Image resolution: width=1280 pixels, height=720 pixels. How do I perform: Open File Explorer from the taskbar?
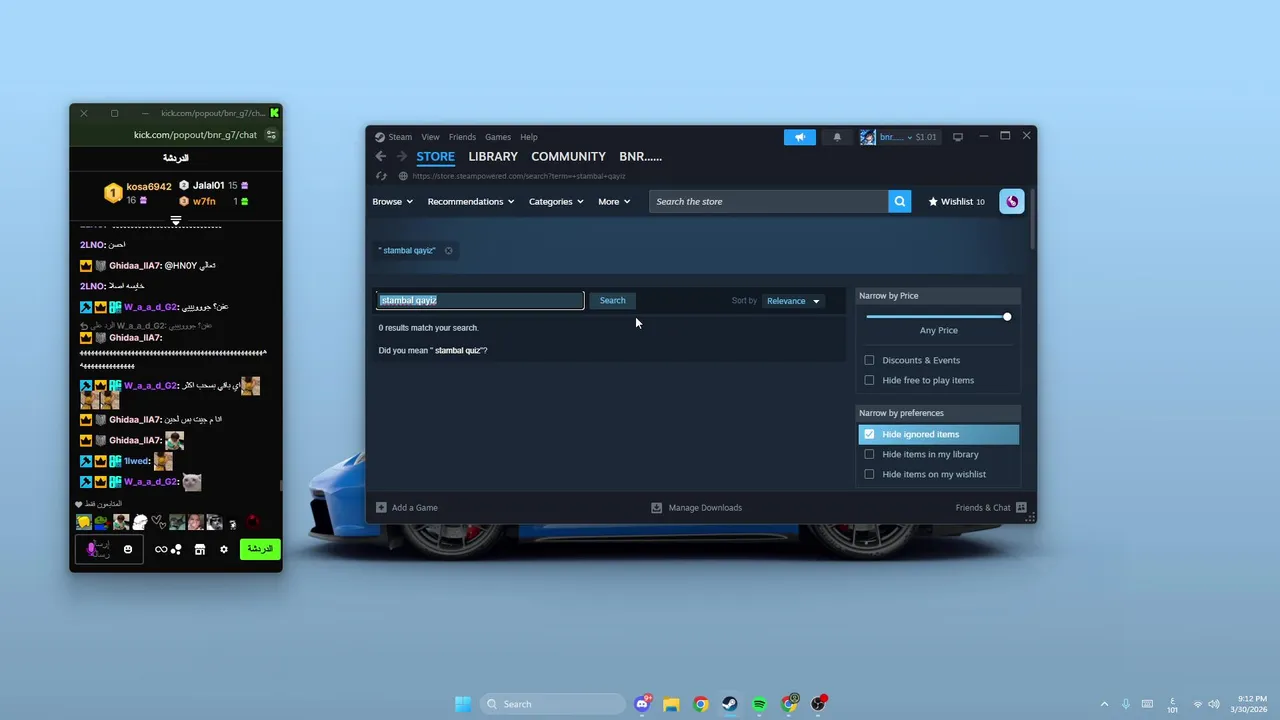(x=671, y=704)
